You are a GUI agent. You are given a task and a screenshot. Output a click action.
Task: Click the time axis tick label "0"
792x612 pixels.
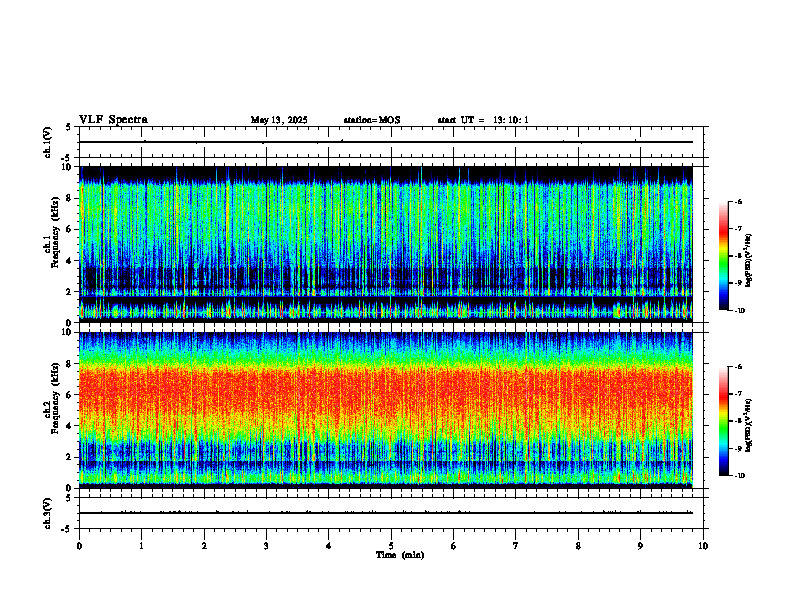(79, 546)
